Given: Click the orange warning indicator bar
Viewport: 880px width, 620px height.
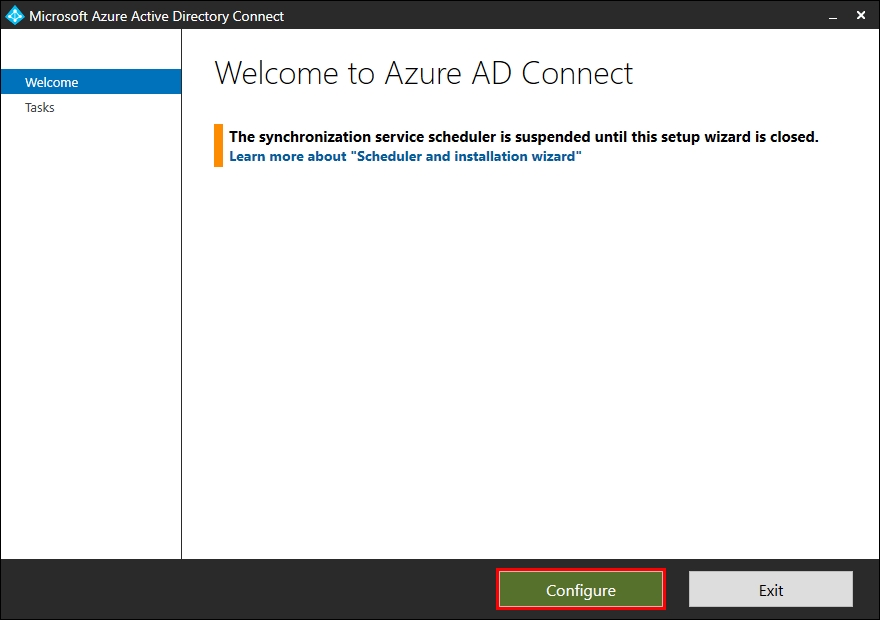Looking at the screenshot, I should tap(220, 145).
